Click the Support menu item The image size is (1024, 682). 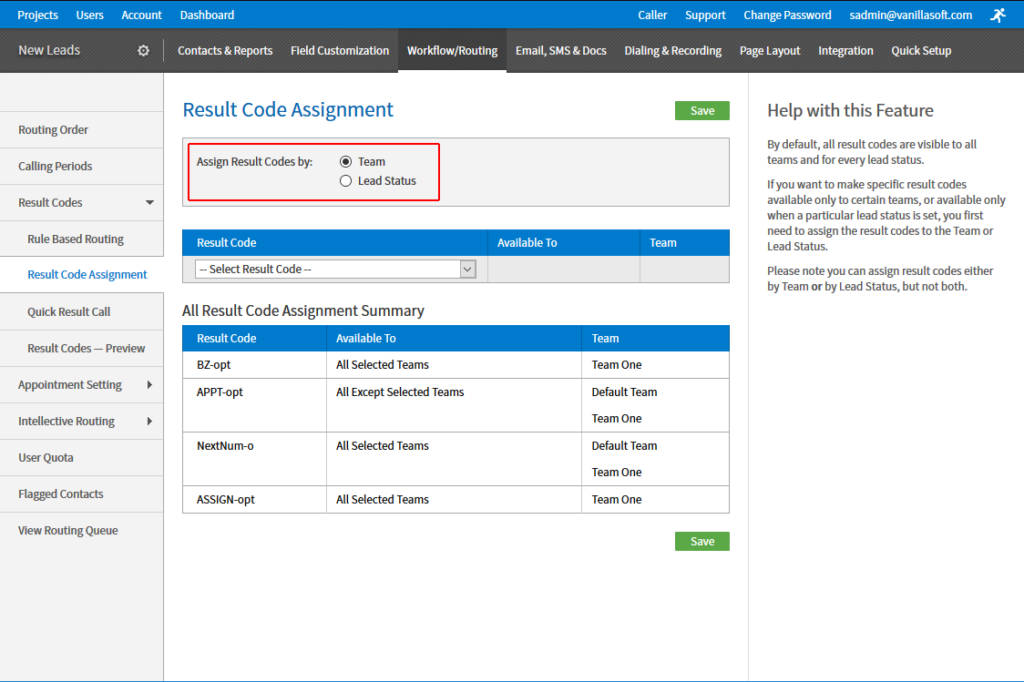(x=705, y=15)
